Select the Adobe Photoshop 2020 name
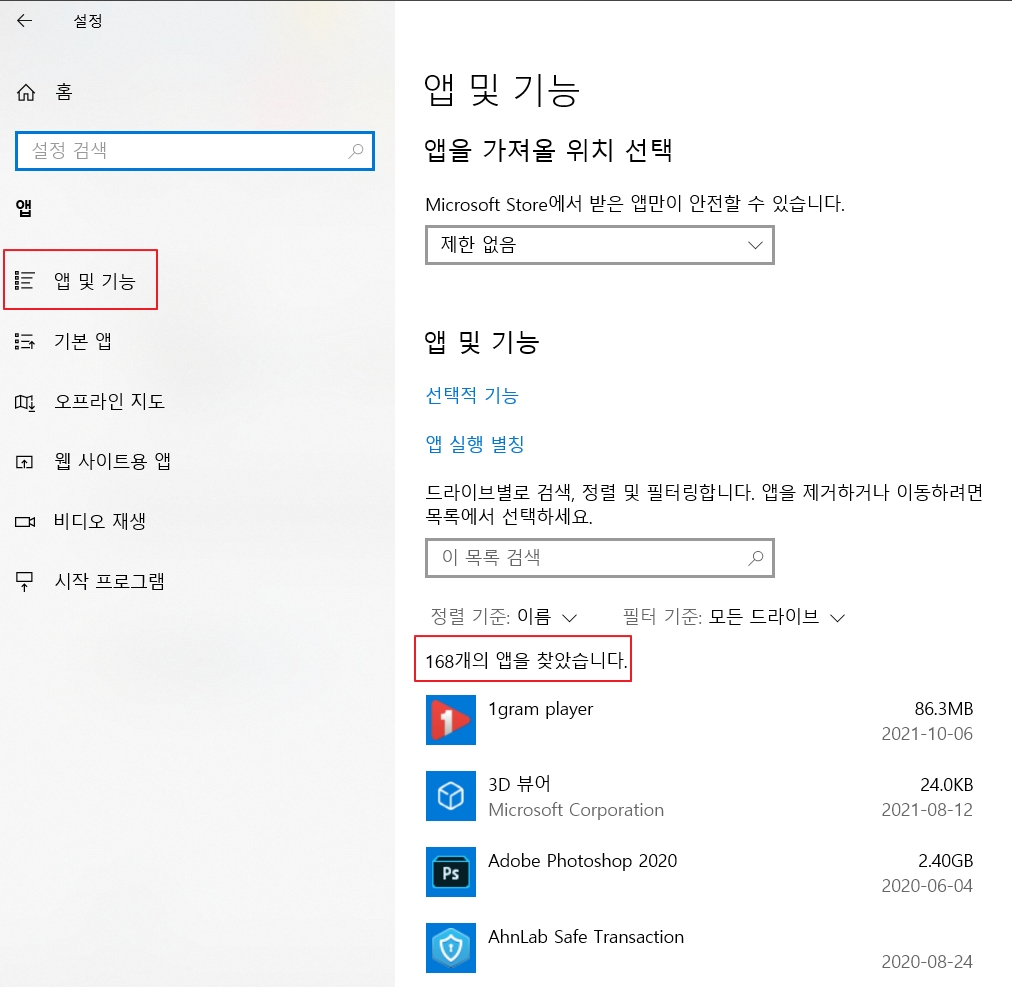Screen dimensions: 1012x987 (583, 861)
